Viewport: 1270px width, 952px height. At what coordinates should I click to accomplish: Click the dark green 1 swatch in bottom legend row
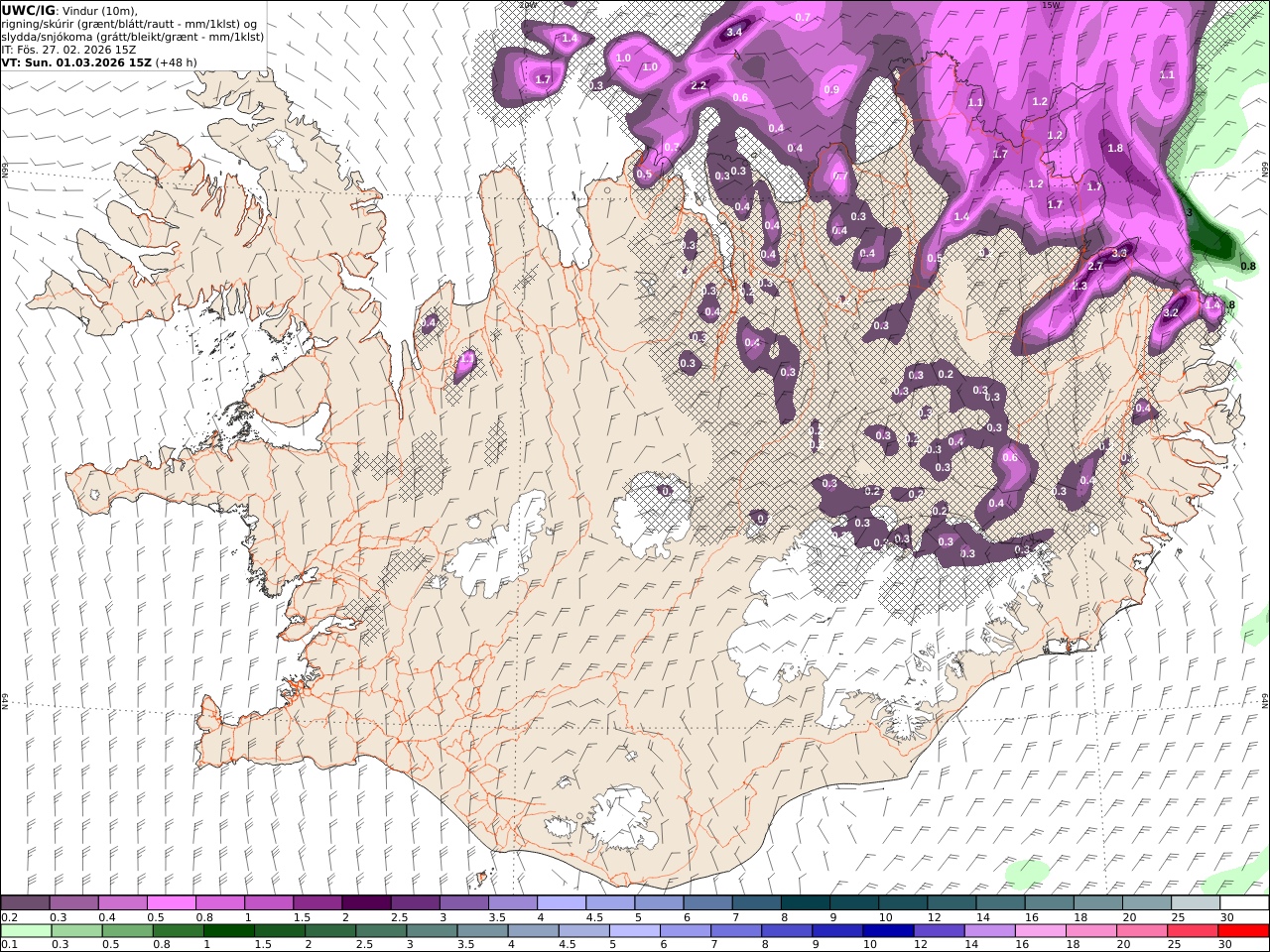point(228,931)
